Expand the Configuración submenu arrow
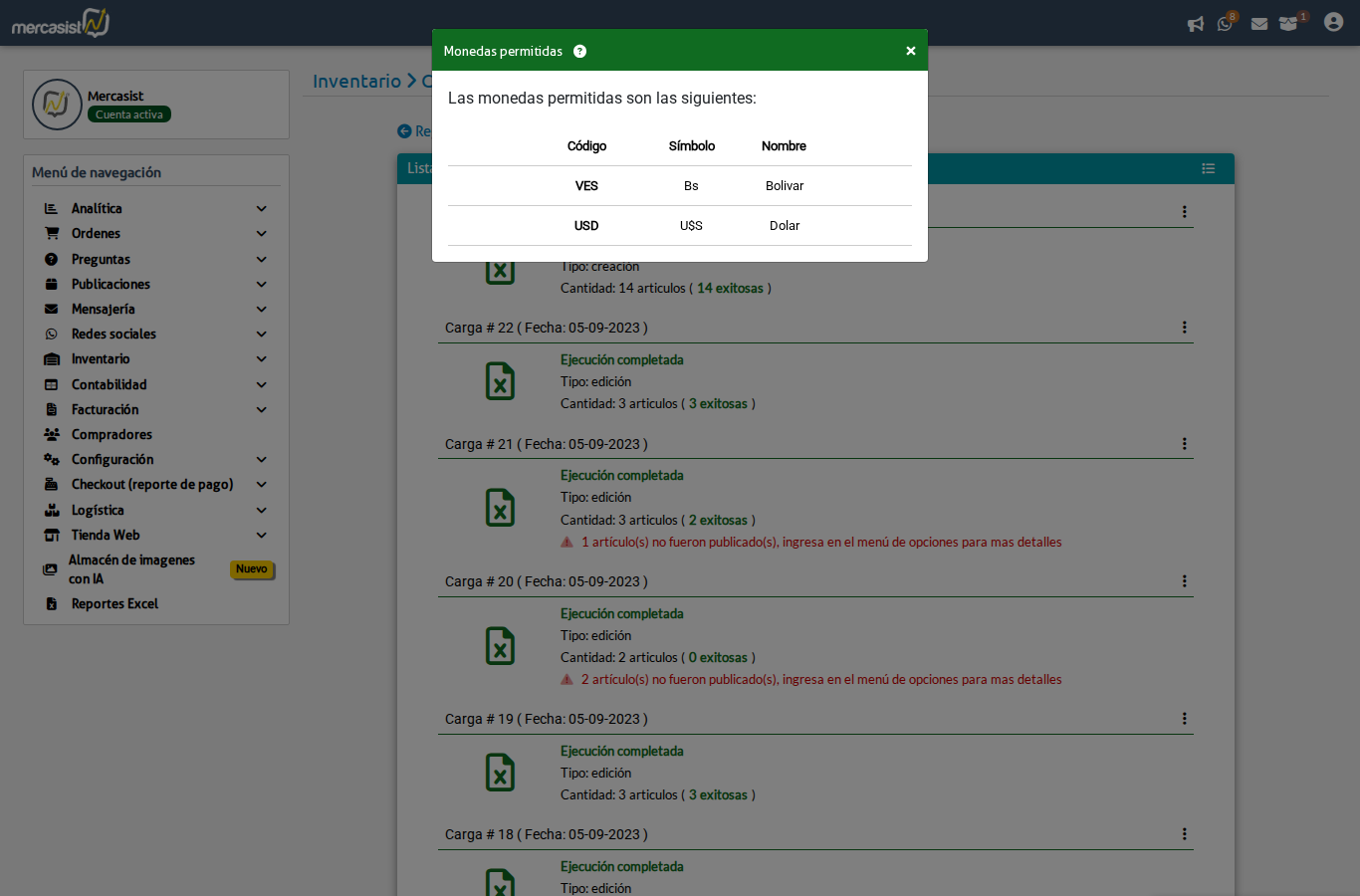This screenshot has width=1360, height=896. click(262, 460)
